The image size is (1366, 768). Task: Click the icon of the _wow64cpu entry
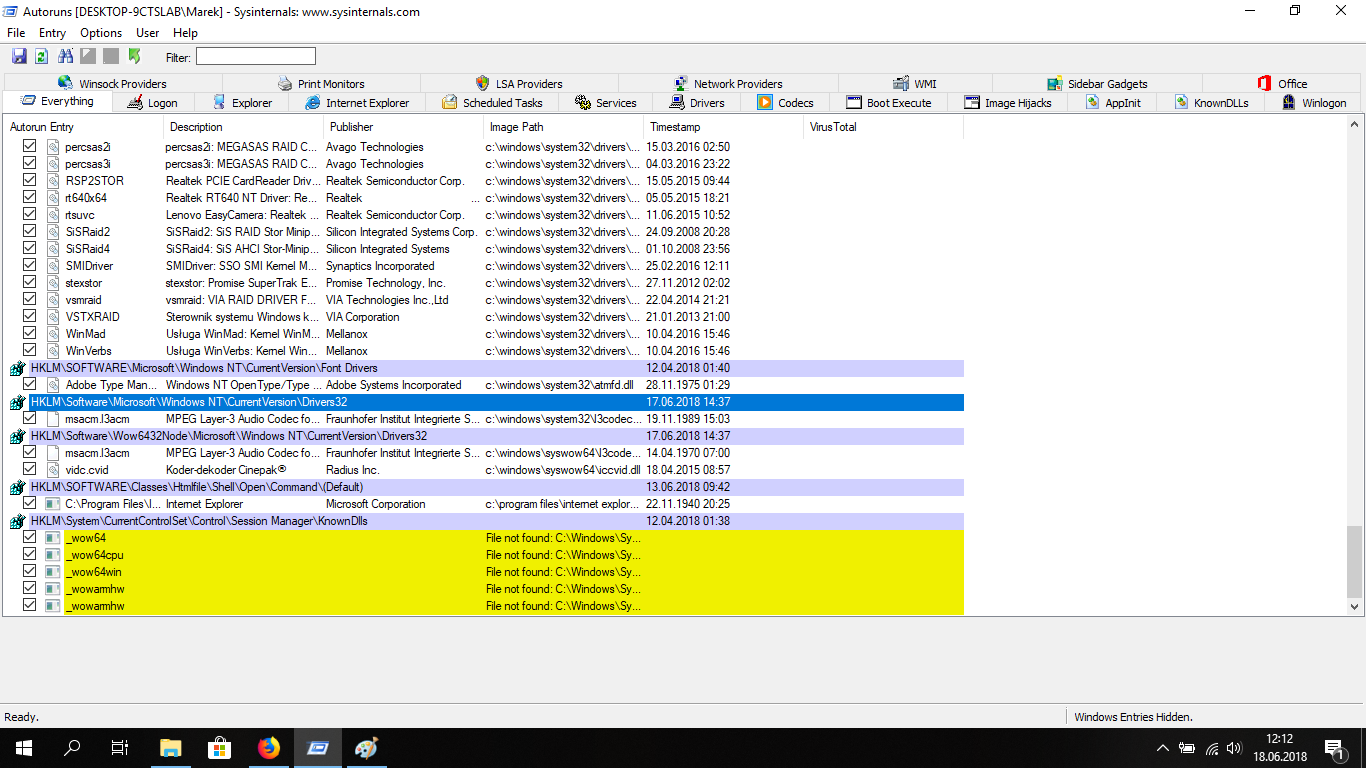53,555
